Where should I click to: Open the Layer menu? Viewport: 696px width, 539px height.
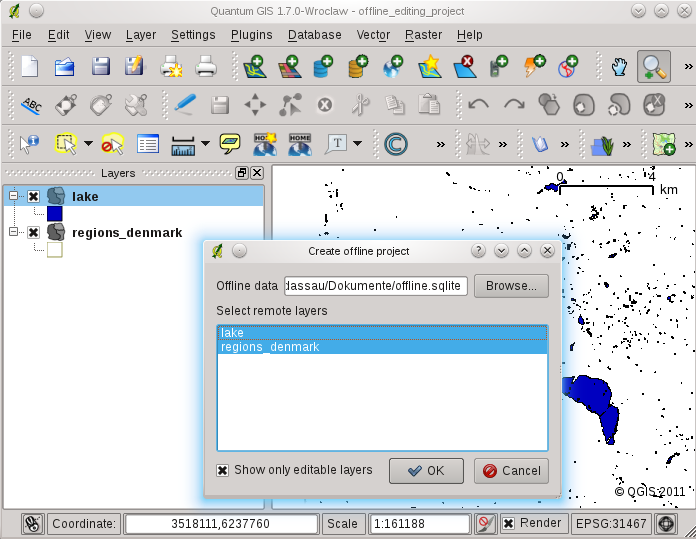(x=141, y=35)
